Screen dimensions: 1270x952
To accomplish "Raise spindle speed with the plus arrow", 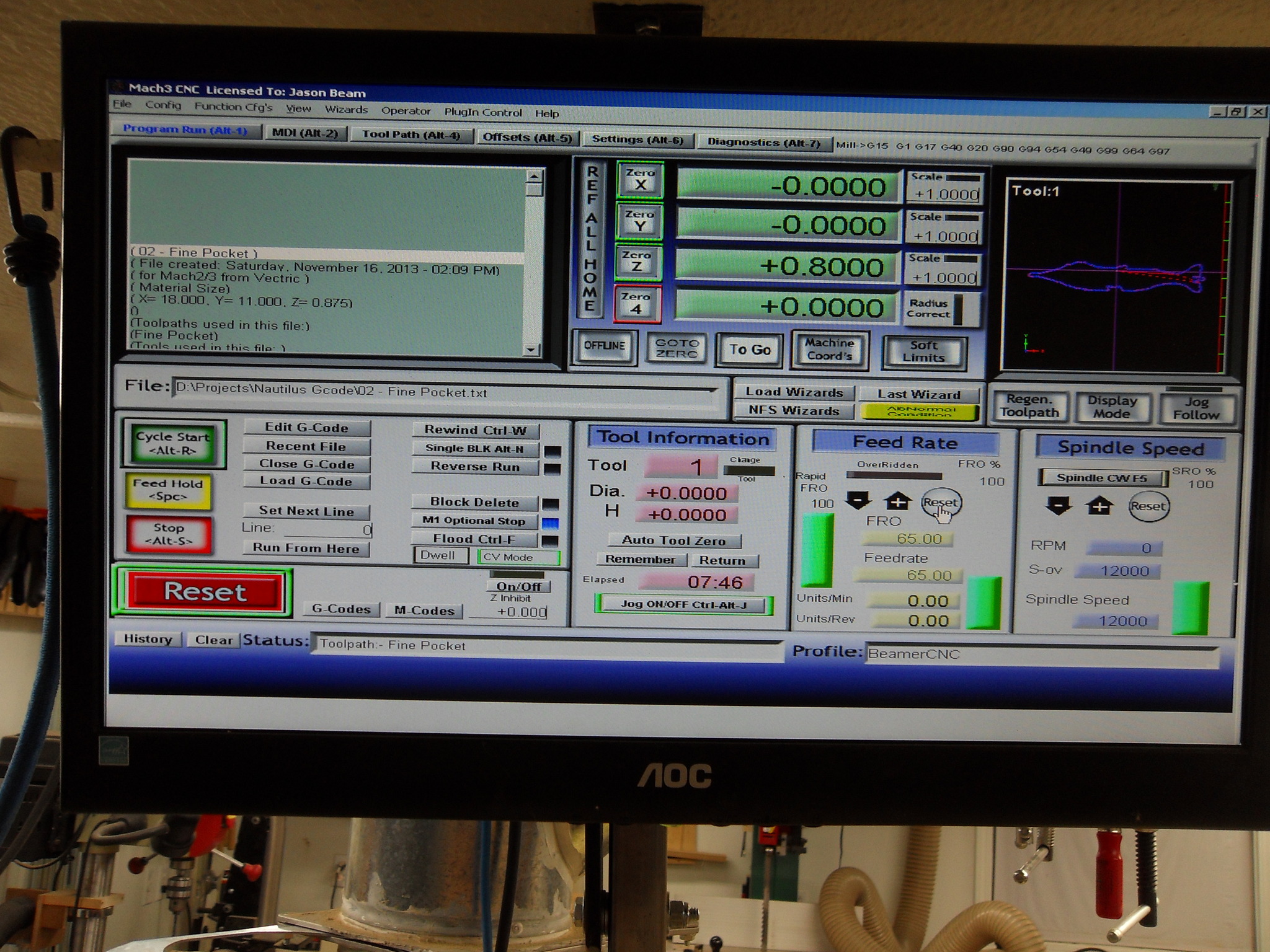I will (x=1098, y=507).
